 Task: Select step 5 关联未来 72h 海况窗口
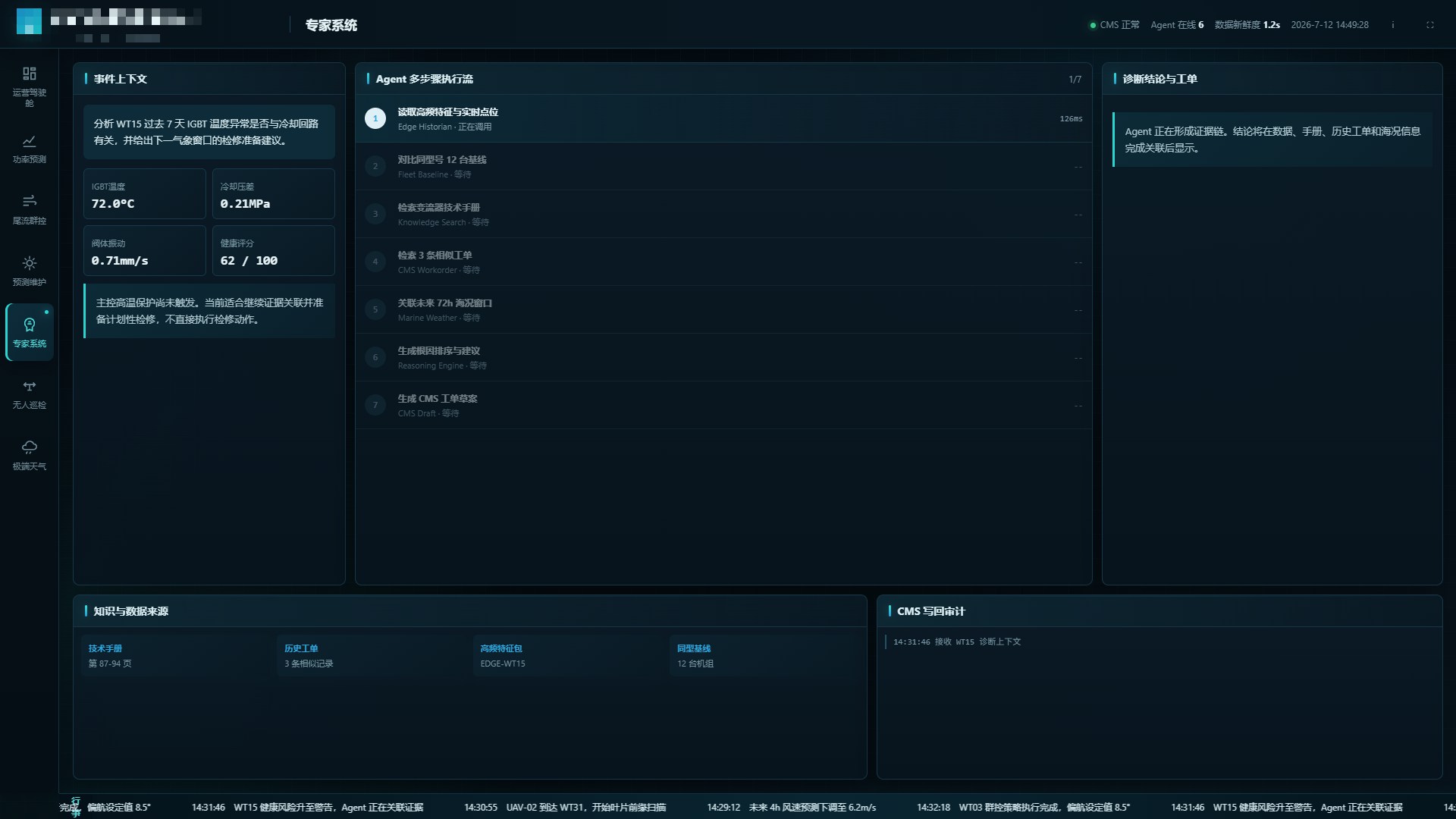tap(723, 309)
